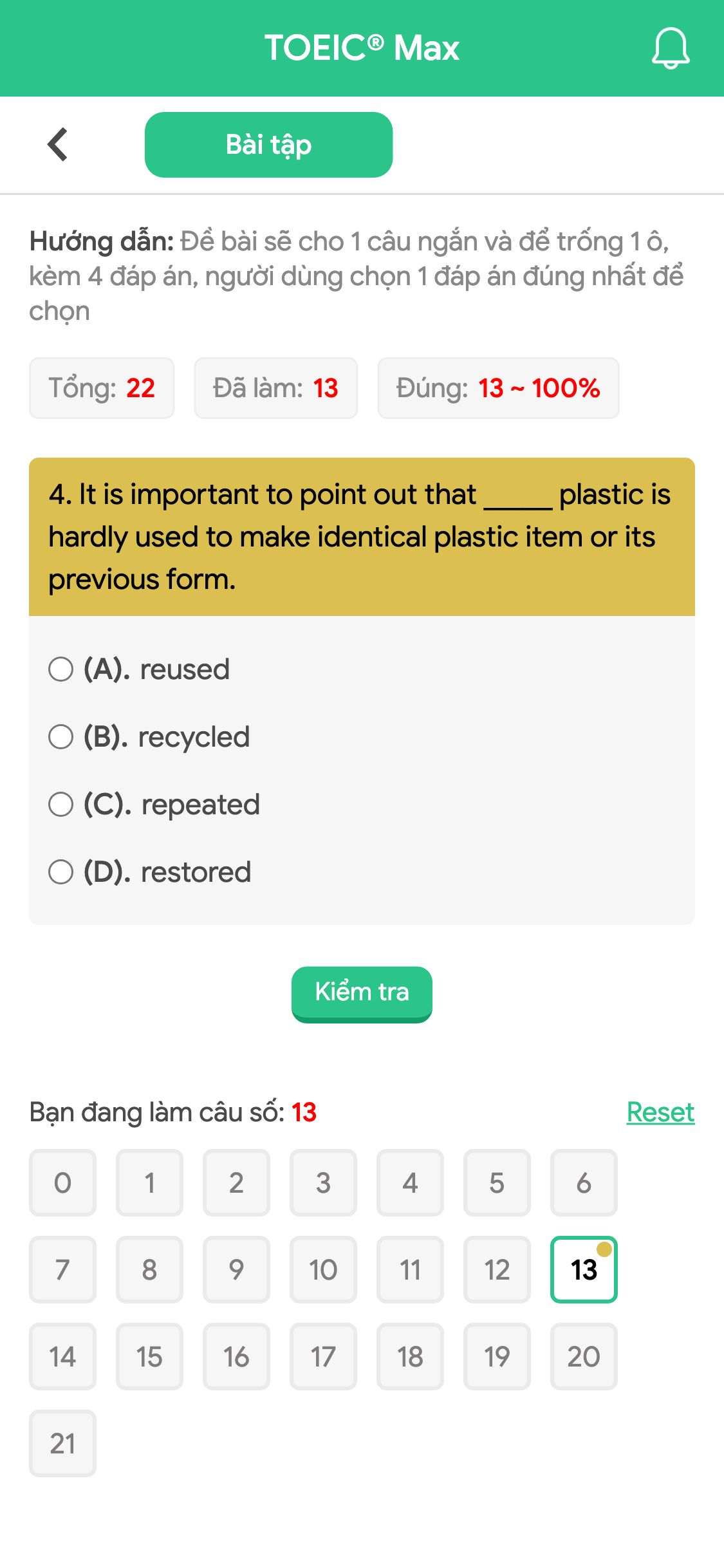Jump to question 0
724x1568 pixels.
click(x=62, y=1183)
